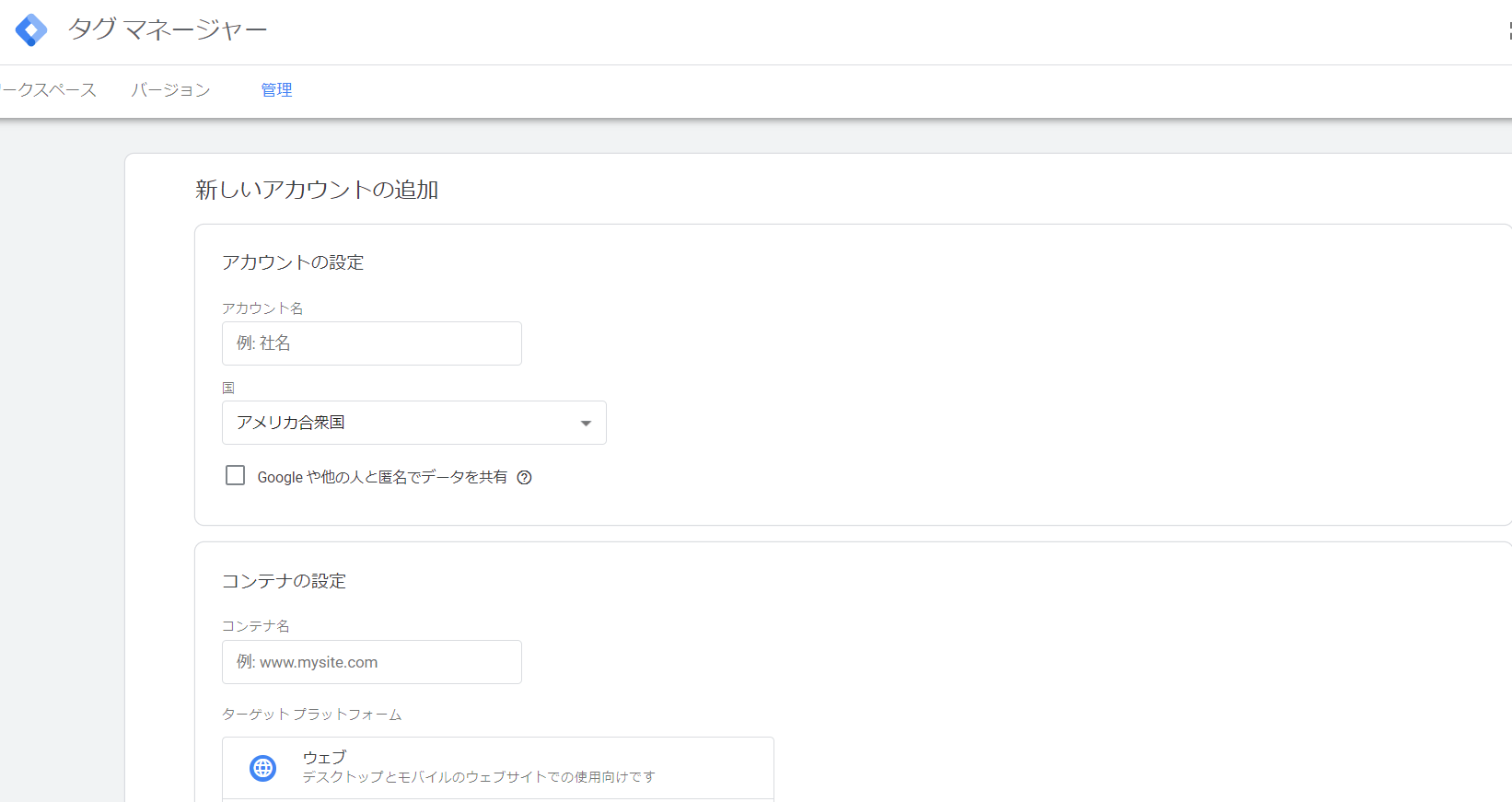Switch to the 管理 tab
The width and height of the screenshot is (1512, 802).
coord(276,90)
